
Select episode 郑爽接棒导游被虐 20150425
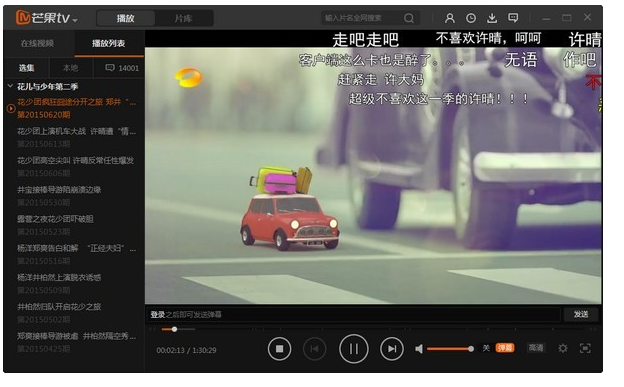click(76, 342)
